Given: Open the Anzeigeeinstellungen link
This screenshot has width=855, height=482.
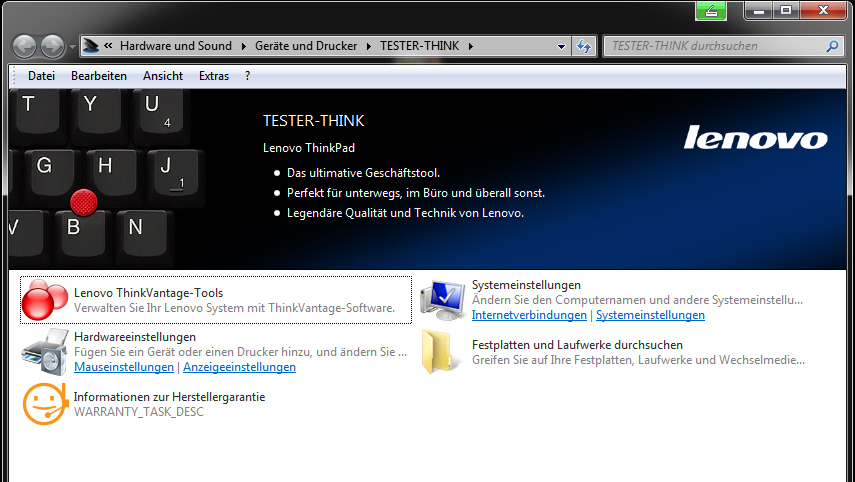Looking at the screenshot, I should tap(239, 367).
